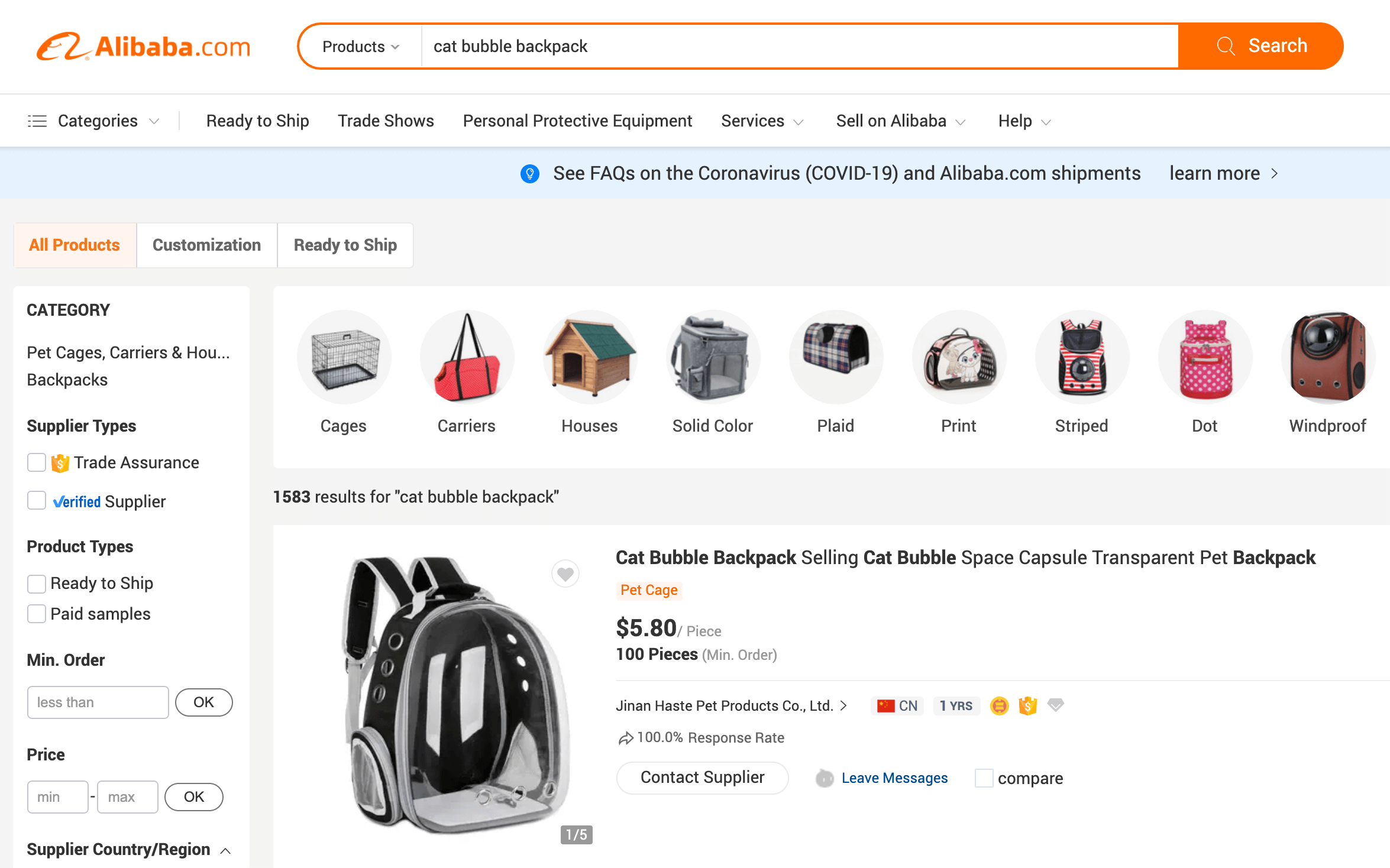Click the heart favorite icon on product
The image size is (1390, 868).
pos(565,574)
